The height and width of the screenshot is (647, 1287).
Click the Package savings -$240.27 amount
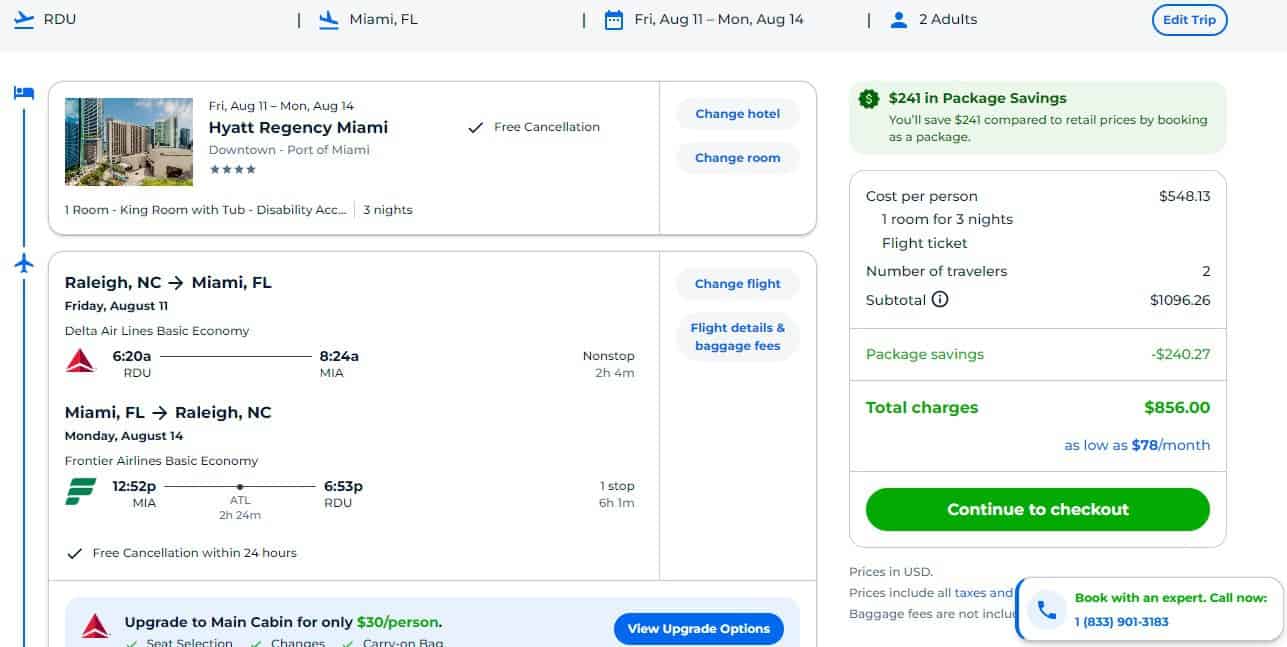point(1181,354)
